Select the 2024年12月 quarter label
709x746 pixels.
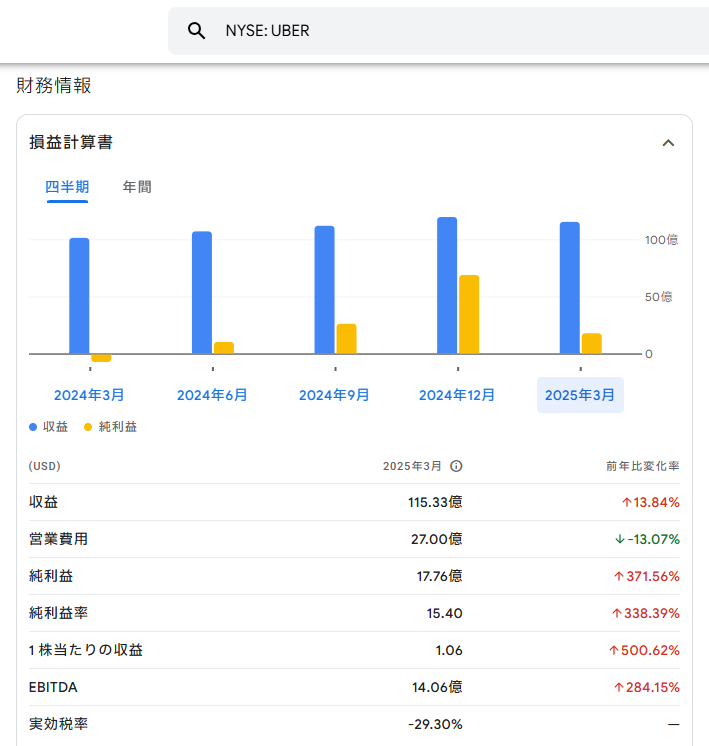click(457, 395)
